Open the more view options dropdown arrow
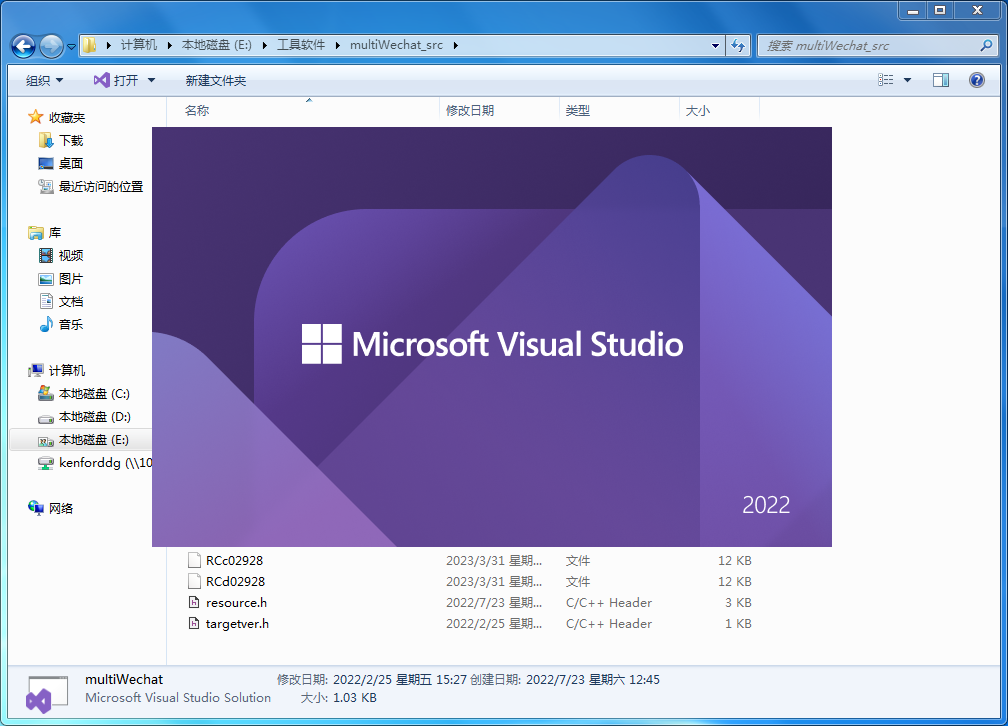 click(x=907, y=80)
